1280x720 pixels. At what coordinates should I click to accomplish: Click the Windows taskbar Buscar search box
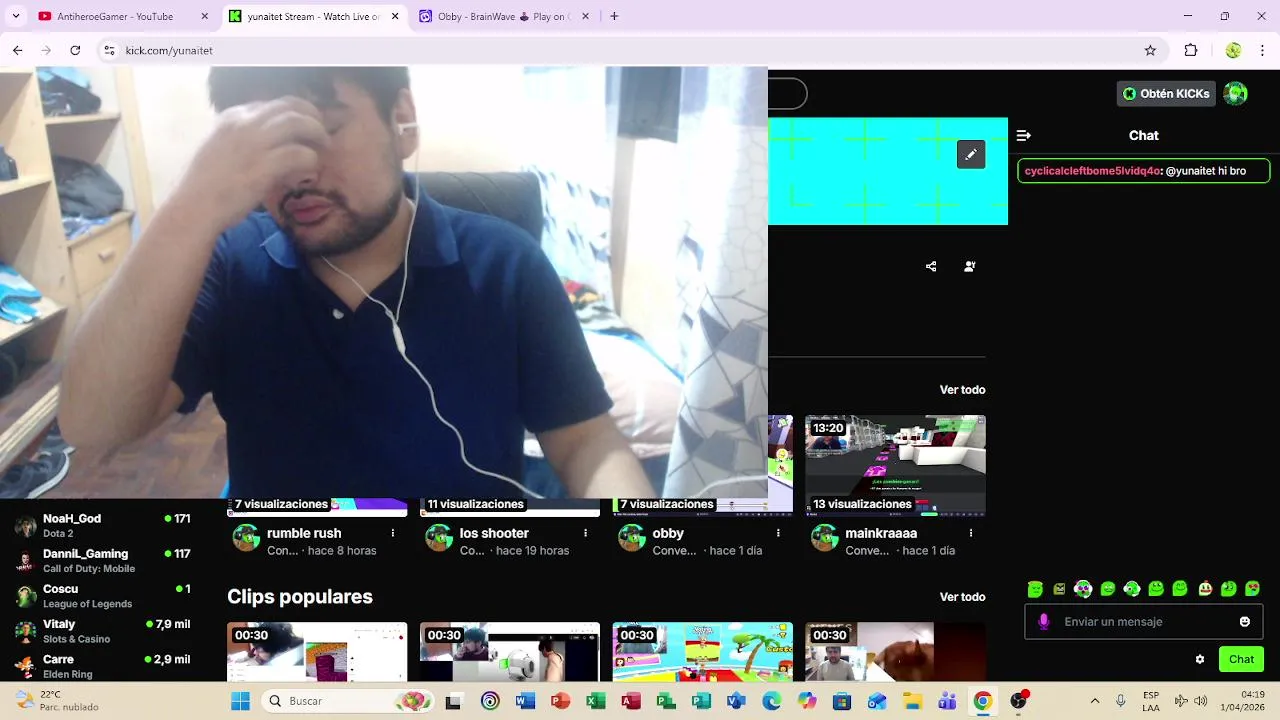pyautogui.click(x=346, y=701)
